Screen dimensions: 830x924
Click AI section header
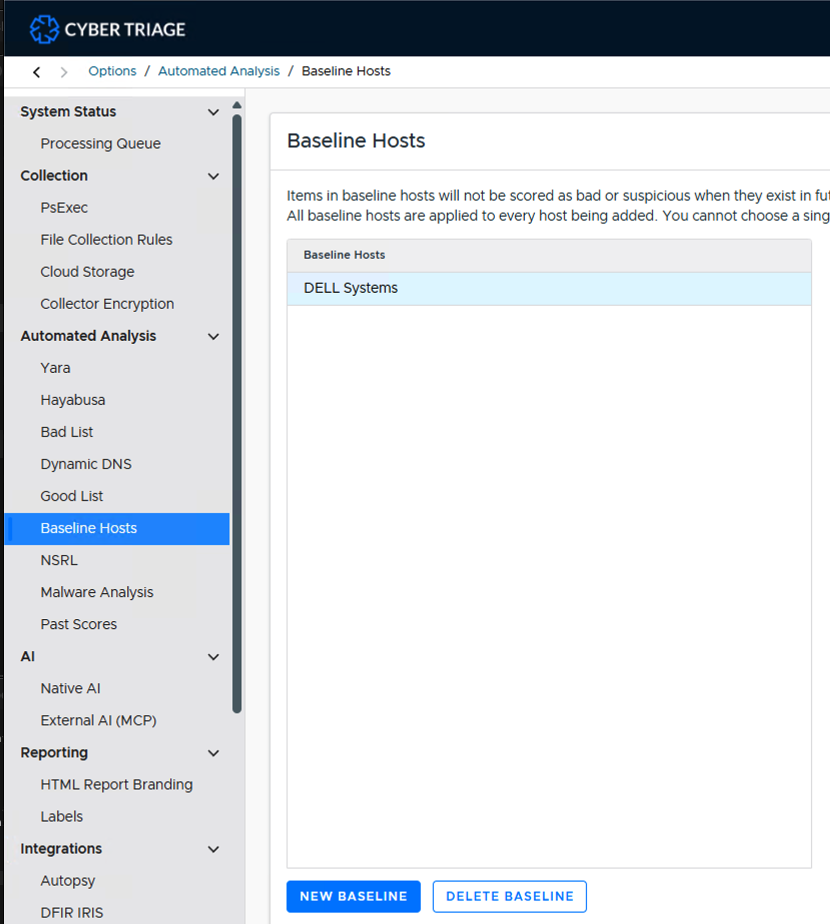[27, 656]
